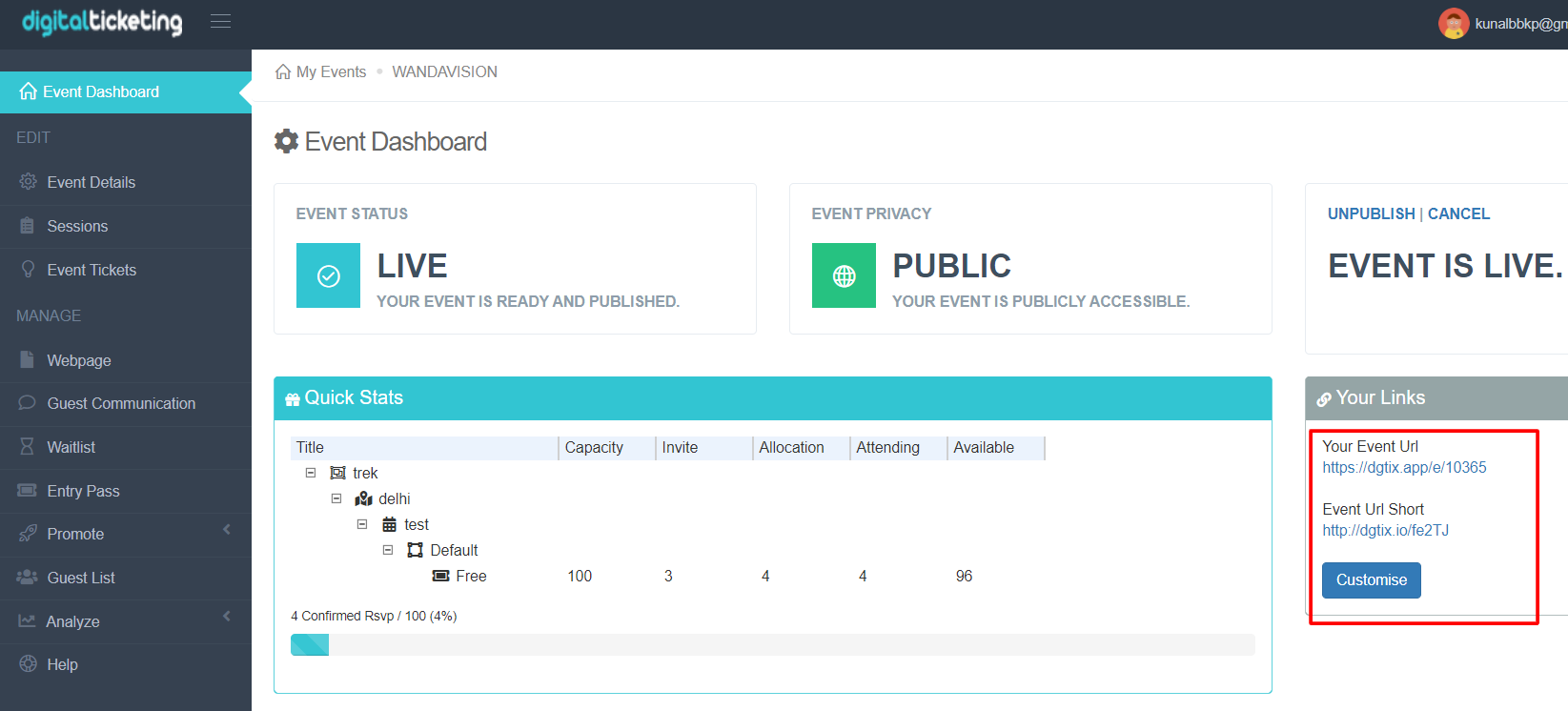Click the Promote rocket icon
This screenshot has height=711, width=1568.
(28, 533)
